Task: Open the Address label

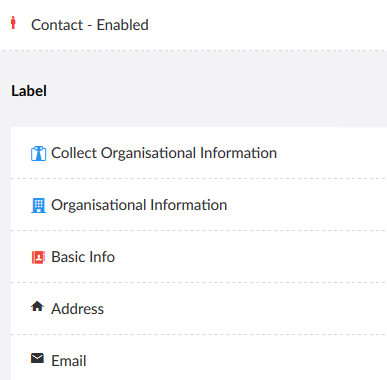Action: click(77, 309)
